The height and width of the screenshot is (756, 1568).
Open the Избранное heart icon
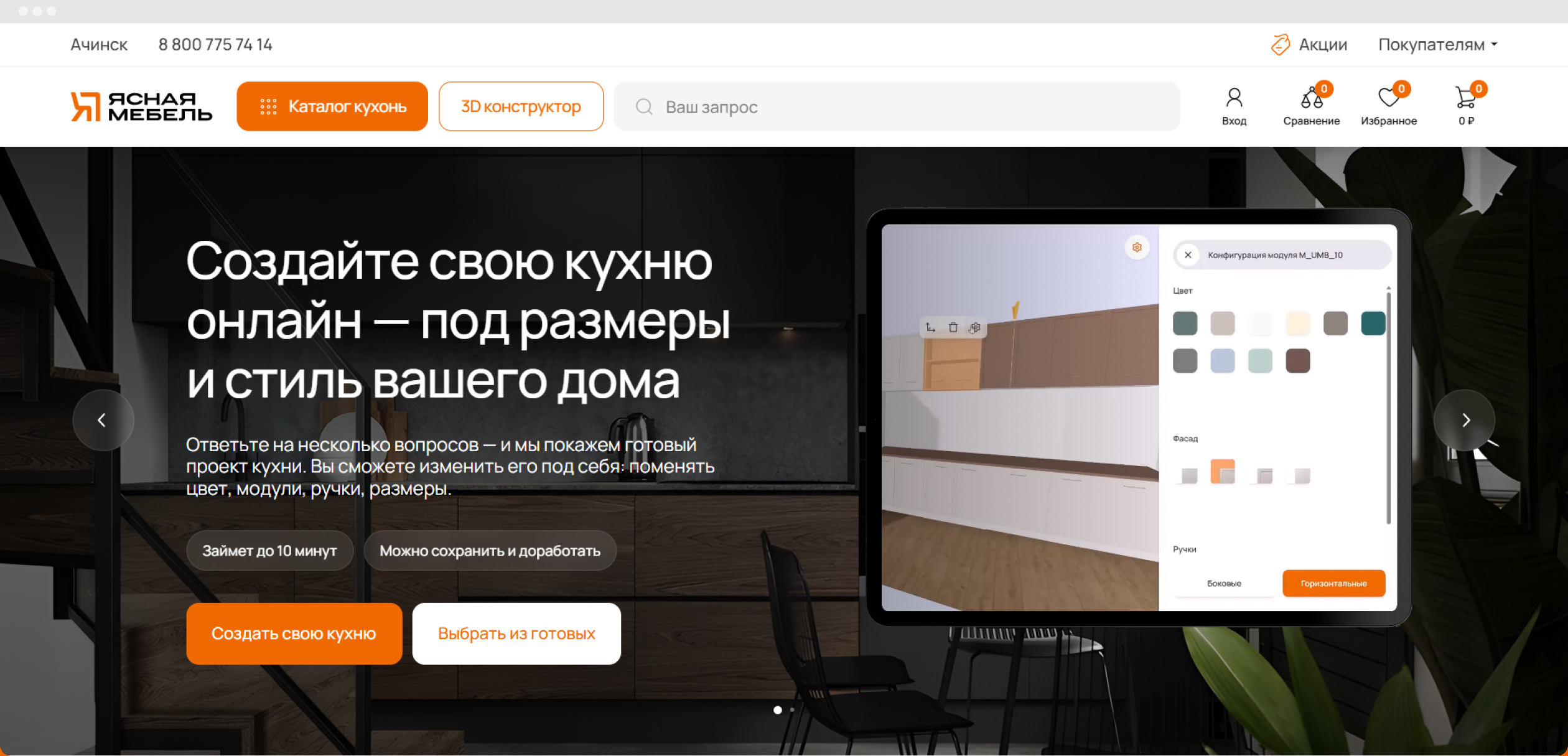1388,98
